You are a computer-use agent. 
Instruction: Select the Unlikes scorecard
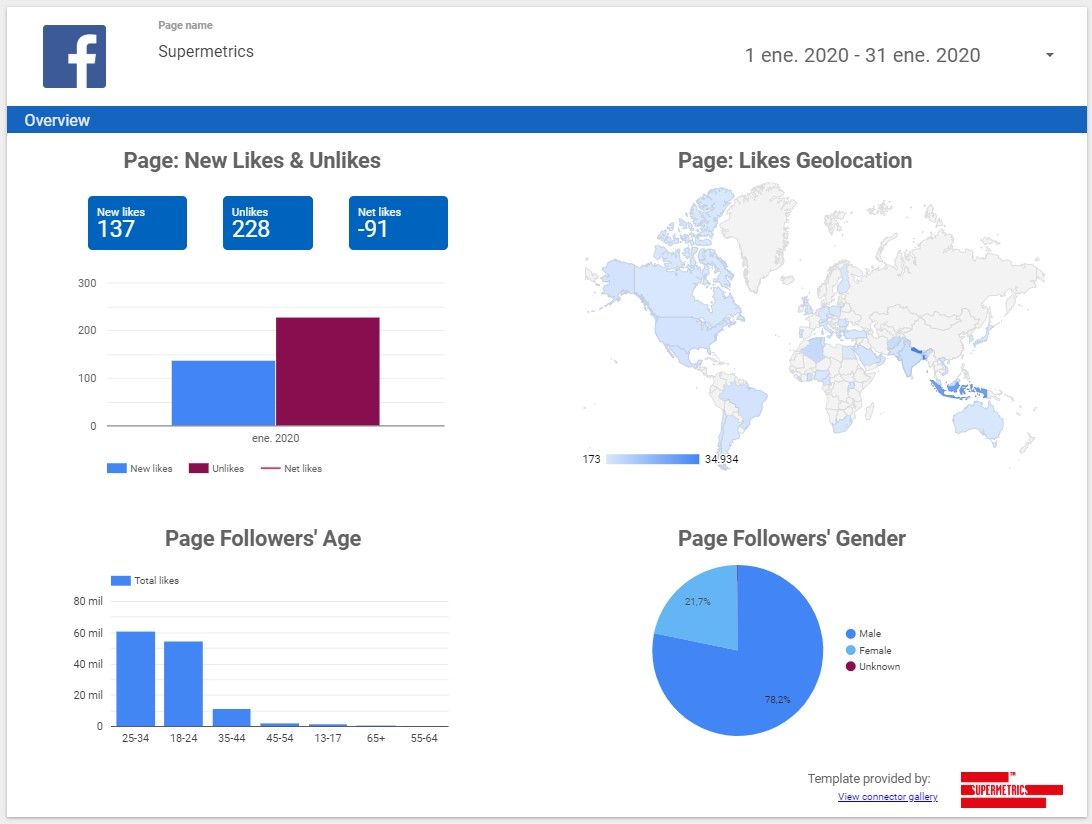click(x=268, y=222)
